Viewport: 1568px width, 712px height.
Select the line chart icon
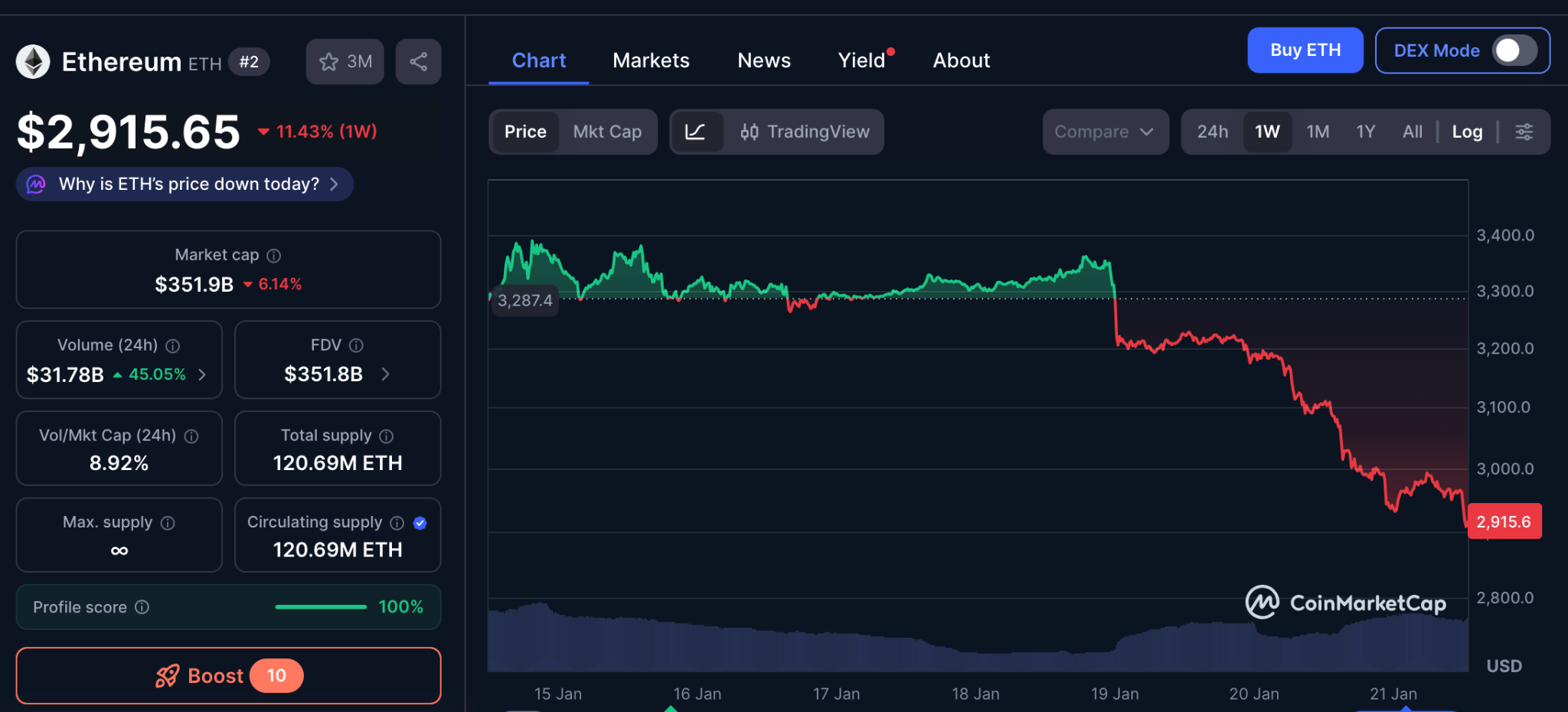pyautogui.click(x=695, y=132)
